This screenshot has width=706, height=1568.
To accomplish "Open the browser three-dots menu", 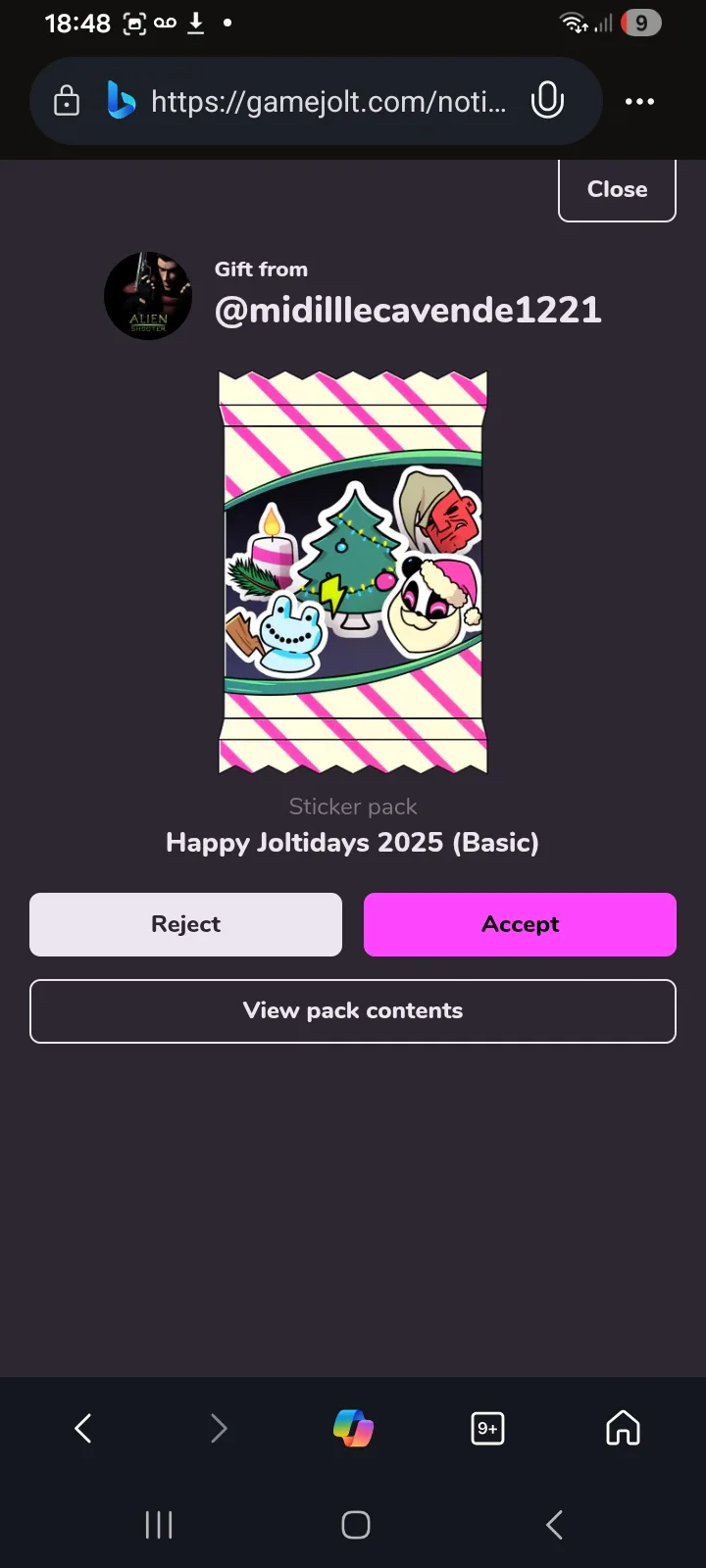I will click(x=639, y=101).
